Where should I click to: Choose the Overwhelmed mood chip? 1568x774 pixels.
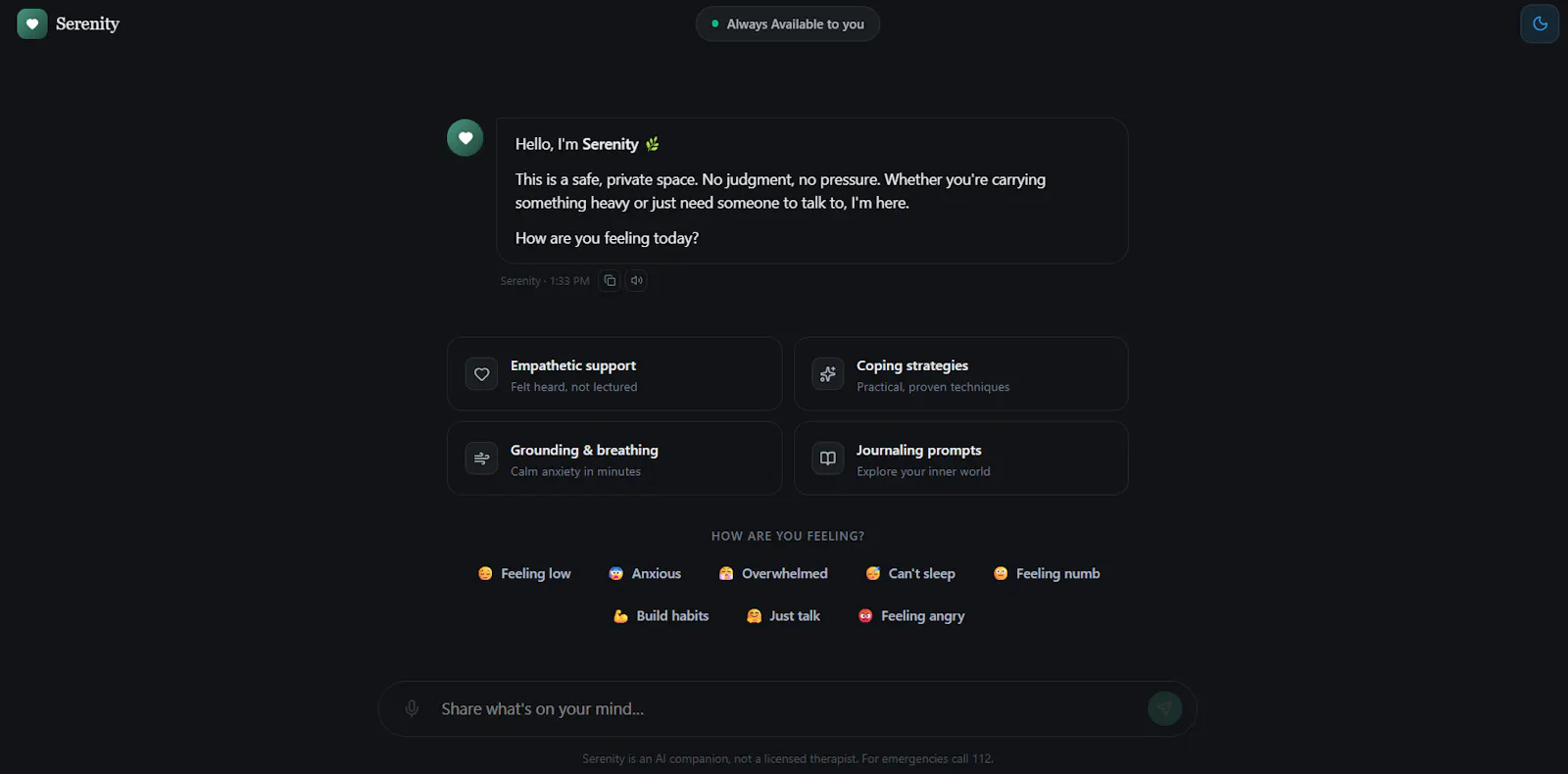[773, 573]
